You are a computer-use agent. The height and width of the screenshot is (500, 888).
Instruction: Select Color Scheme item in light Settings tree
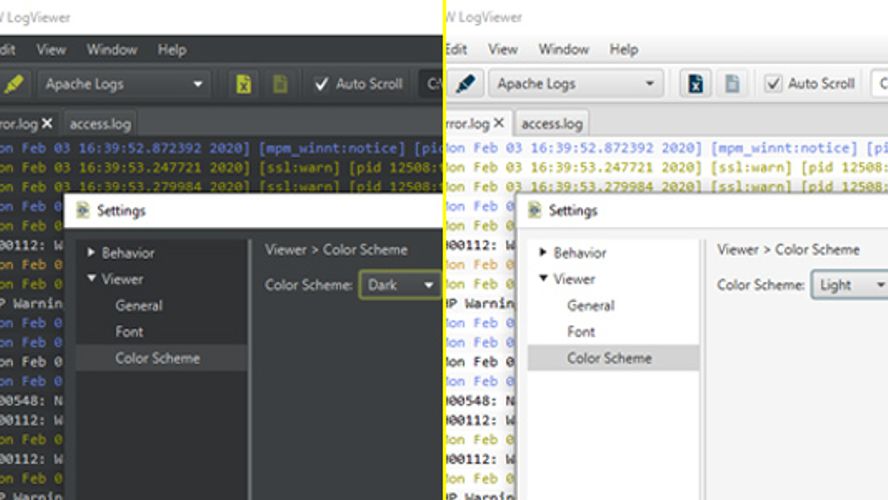[613, 358]
